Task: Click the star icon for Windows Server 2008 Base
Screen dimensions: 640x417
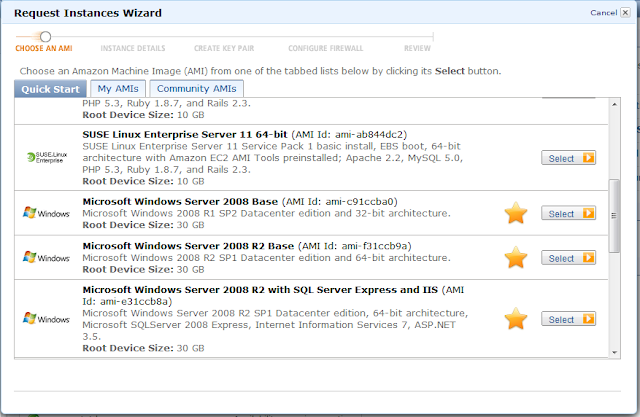Action: [x=516, y=213]
